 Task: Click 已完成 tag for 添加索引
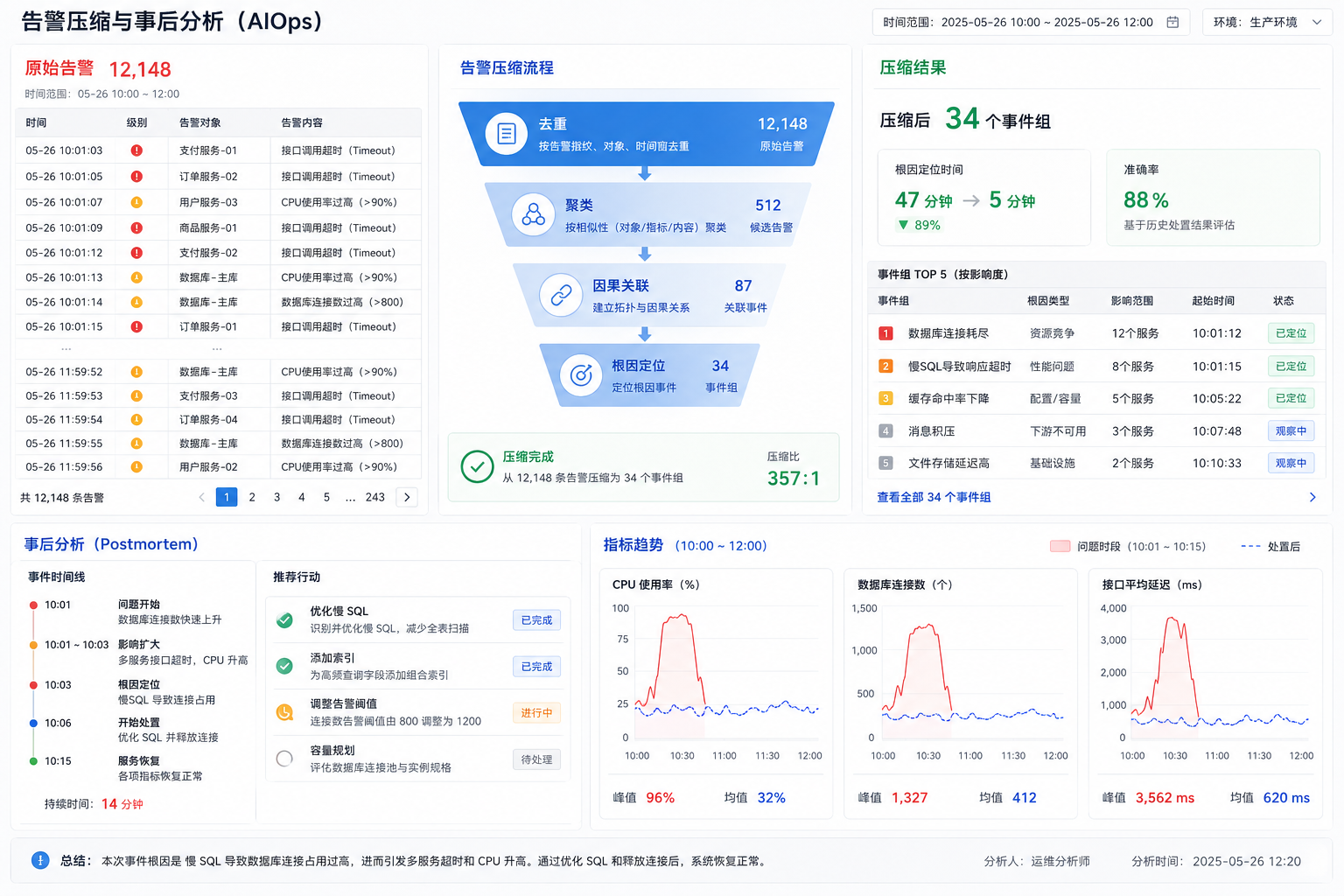coord(536,666)
